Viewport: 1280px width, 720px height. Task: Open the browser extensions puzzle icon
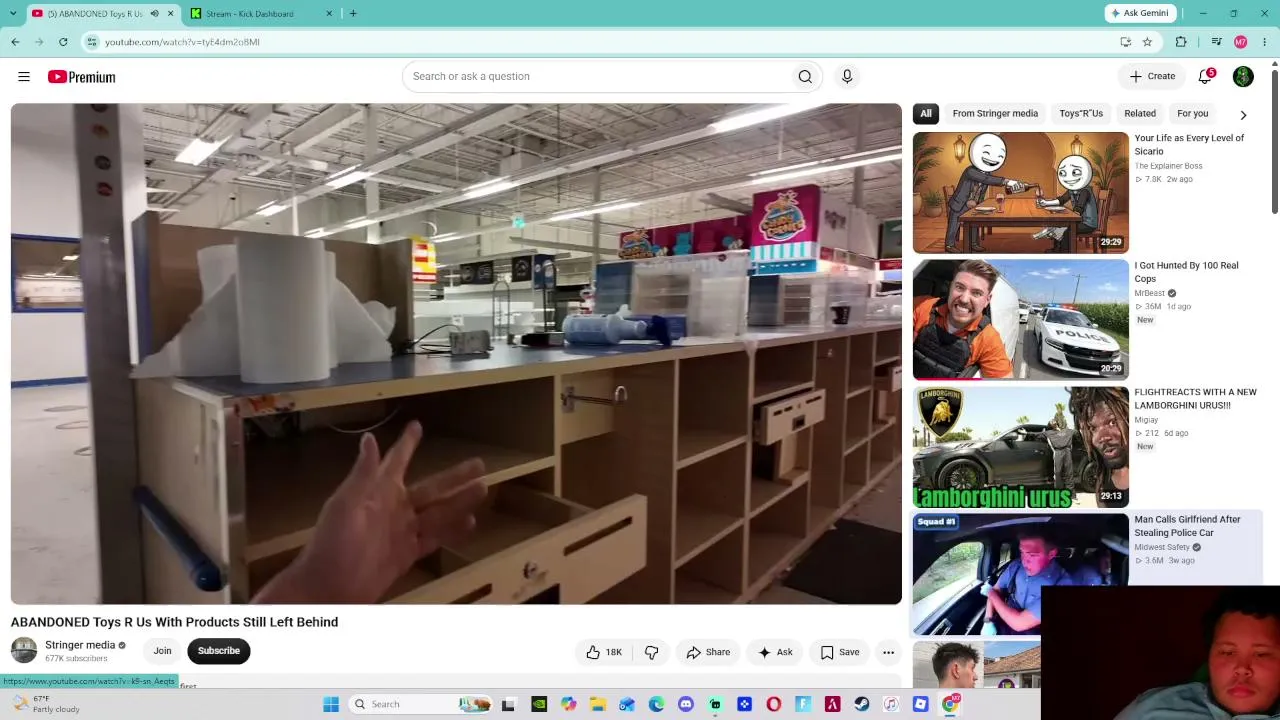click(x=1181, y=42)
